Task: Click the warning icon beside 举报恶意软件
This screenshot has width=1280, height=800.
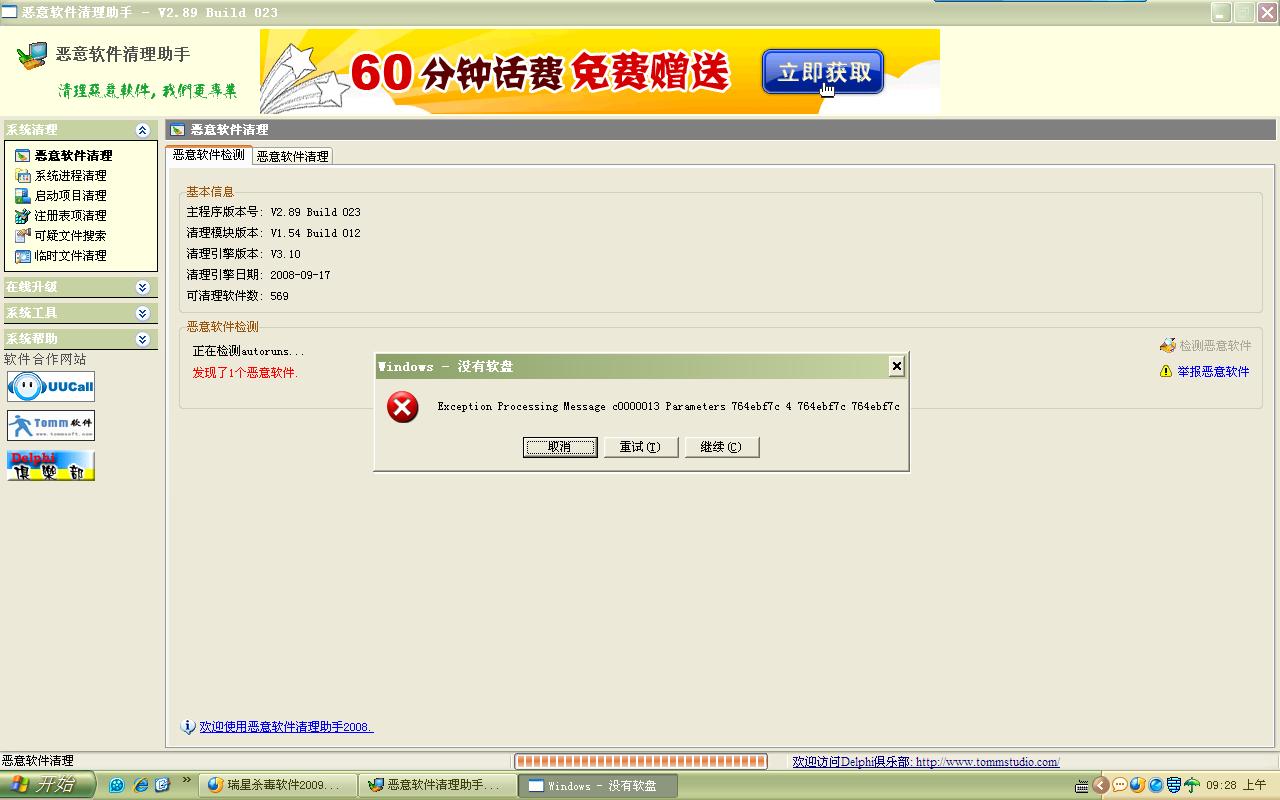Action: [x=1166, y=371]
